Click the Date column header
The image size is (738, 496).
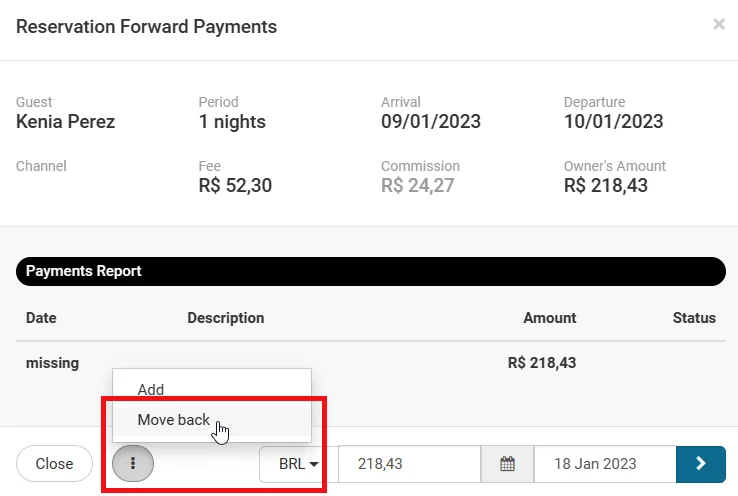coord(41,318)
